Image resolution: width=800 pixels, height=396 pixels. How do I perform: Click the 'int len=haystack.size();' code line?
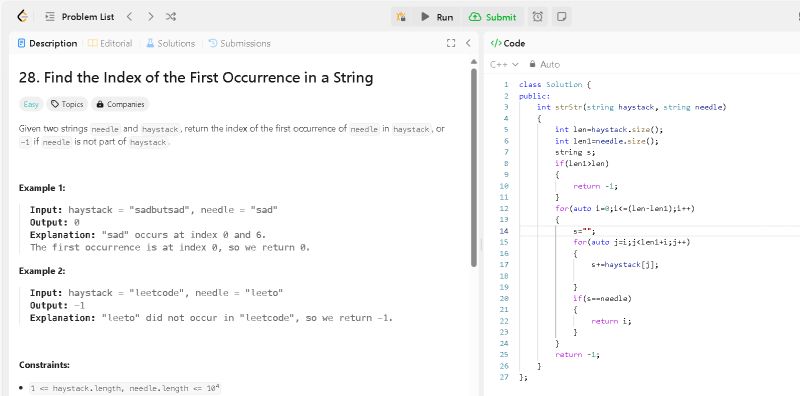click(609, 130)
